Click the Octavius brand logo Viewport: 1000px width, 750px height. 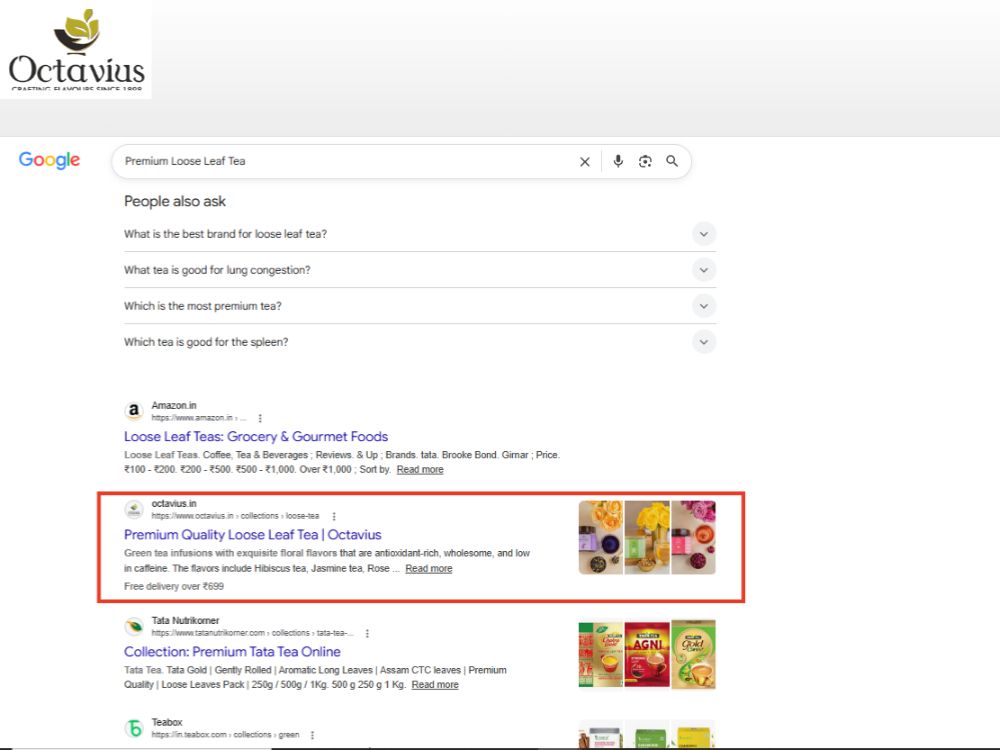click(76, 50)
